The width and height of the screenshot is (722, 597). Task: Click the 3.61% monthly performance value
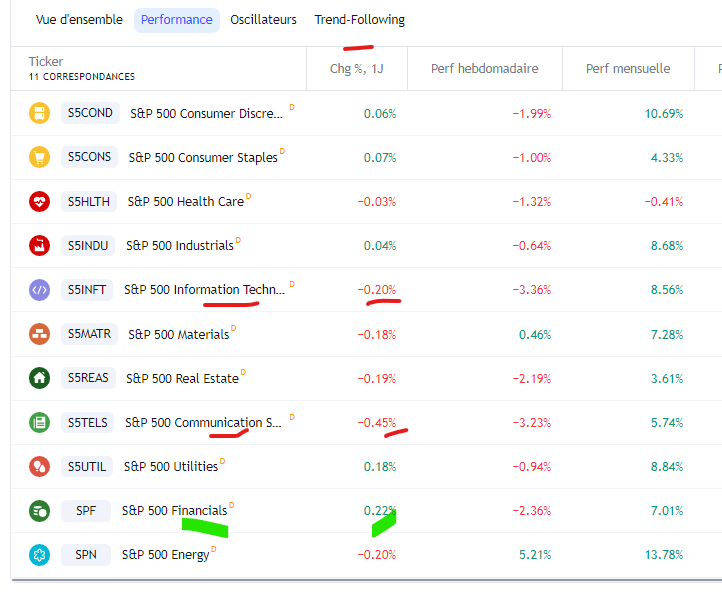[x=667, y=379]
